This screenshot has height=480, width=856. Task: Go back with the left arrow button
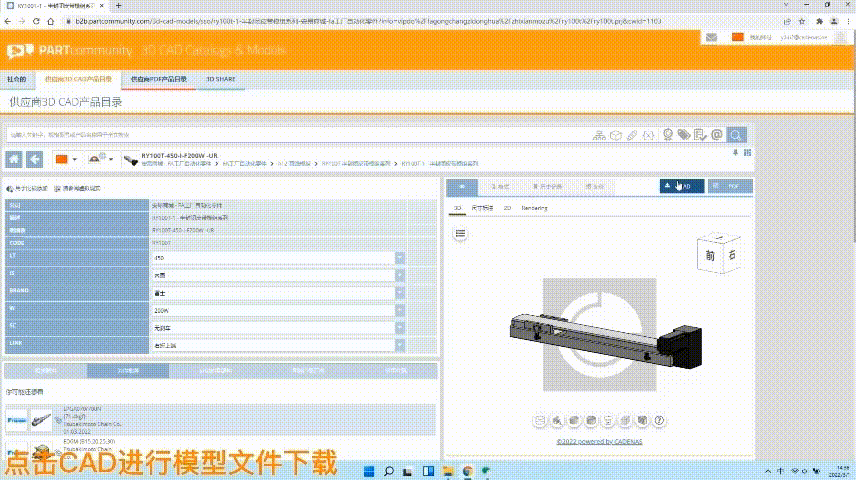[x=34, y=159]
